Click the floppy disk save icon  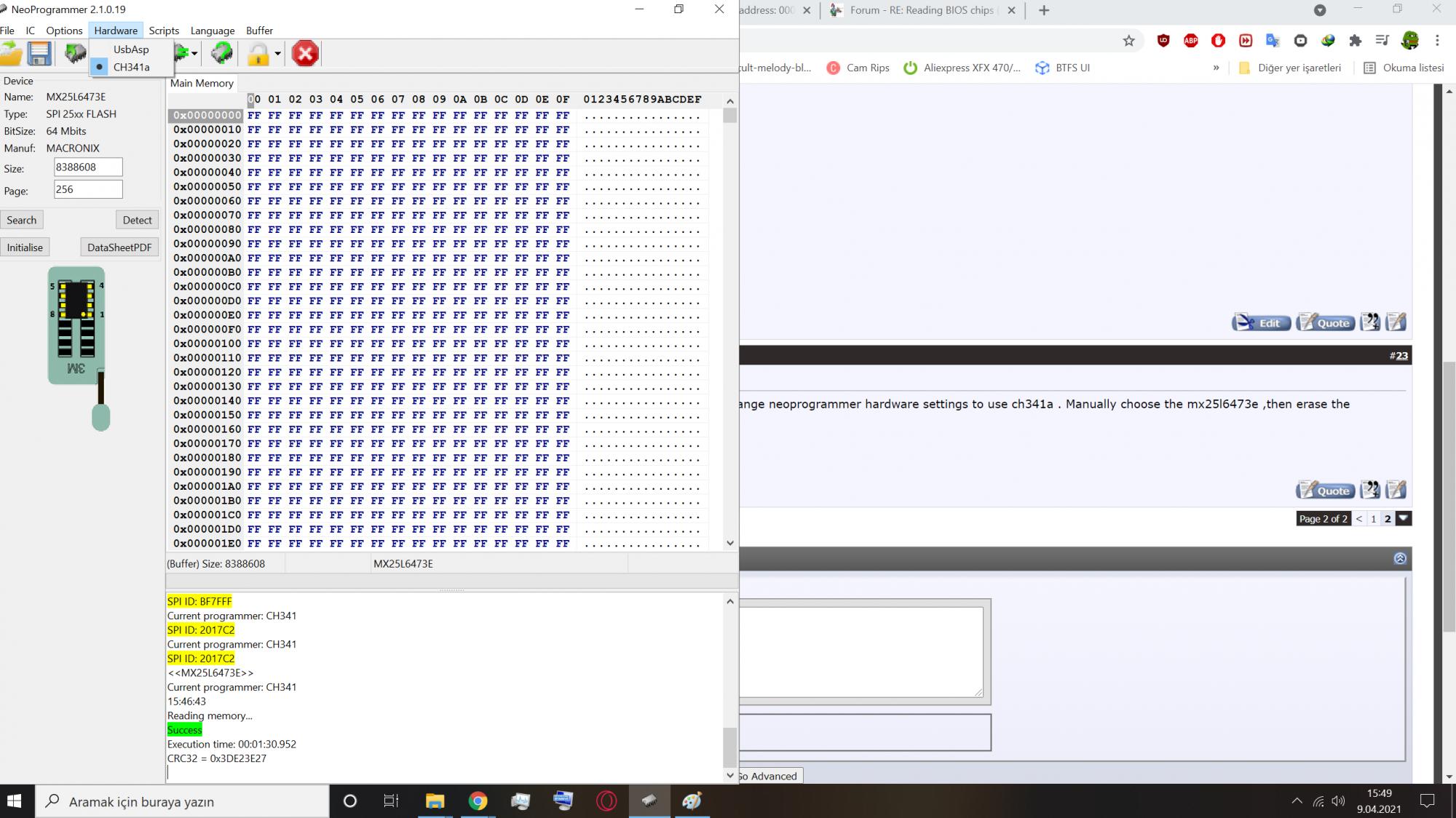[x=39, y=54]
